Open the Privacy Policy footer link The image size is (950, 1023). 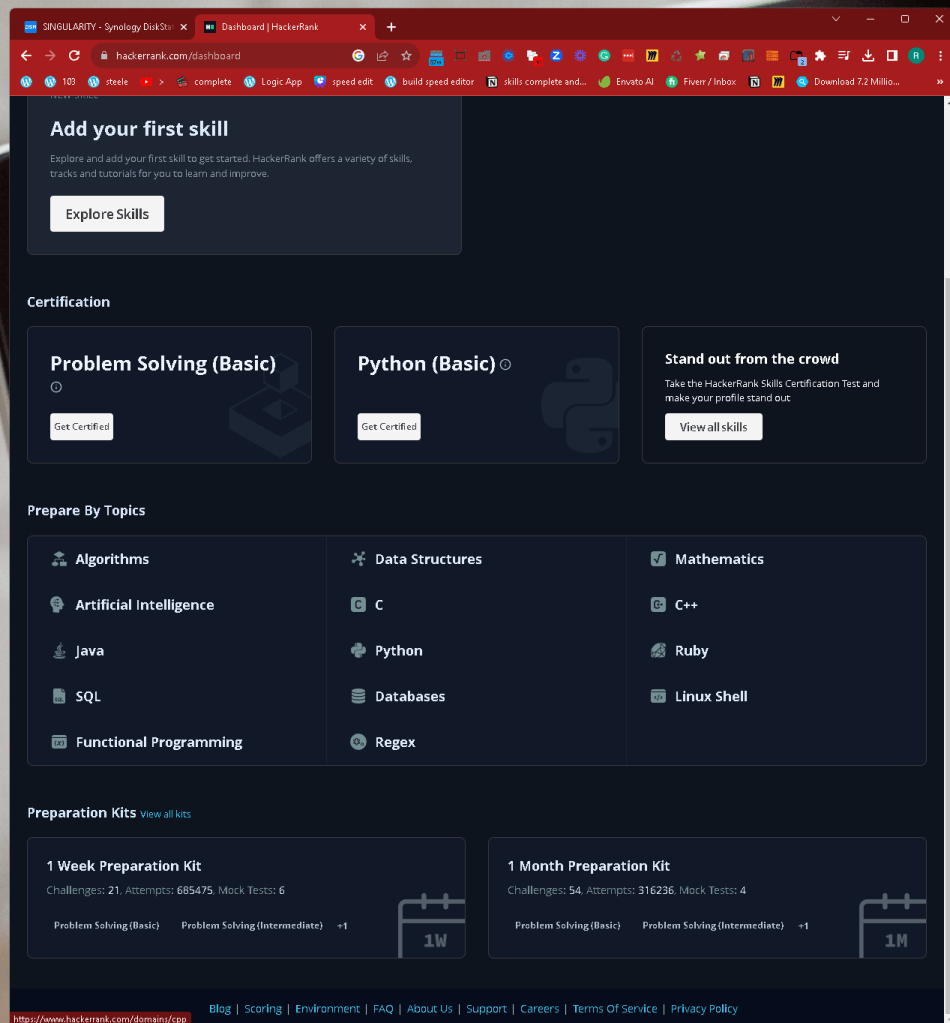coord(704,1009)
